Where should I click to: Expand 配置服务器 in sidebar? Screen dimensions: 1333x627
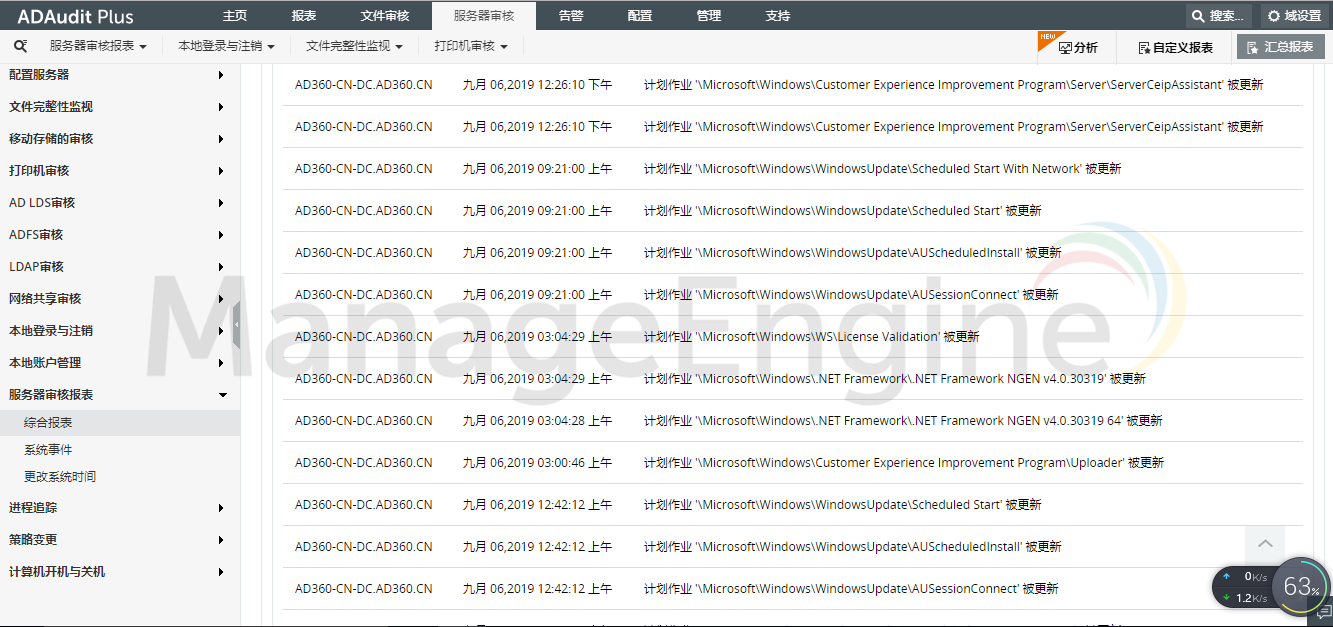point(120,75)
